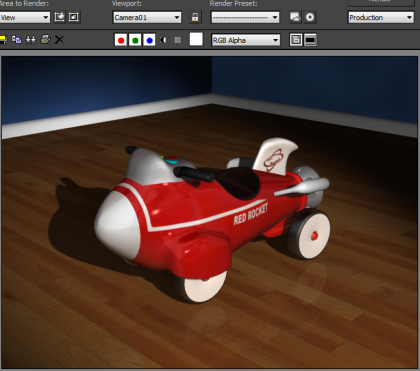420x371 pixels.
Task: Open the Camera01 viewport dropdown
Action: pyautogui.click(x=147, y=17)
